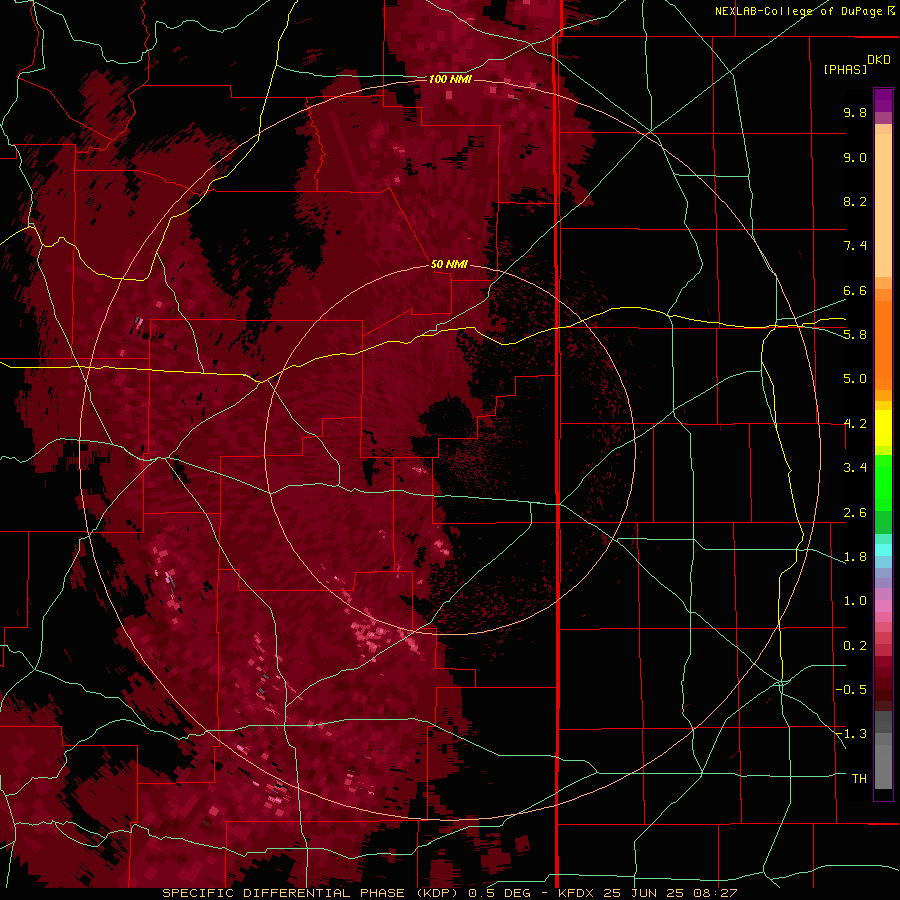This screenshot has height=900, width=900.
Task: Click the 5.8 value on the scale
Action: point(855,335)
